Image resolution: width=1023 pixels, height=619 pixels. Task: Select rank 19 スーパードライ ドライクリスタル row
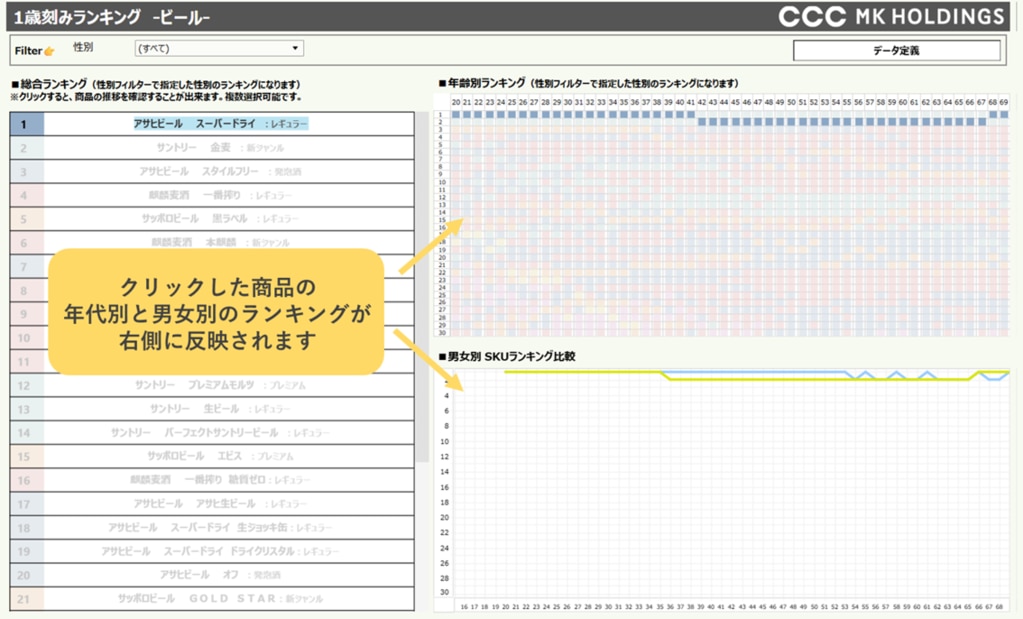pos(212,551)
